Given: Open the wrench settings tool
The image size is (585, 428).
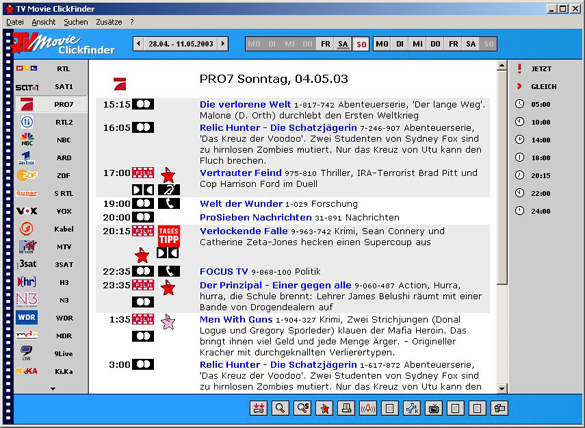Looking at the screenshot, I should pos(412,408).
